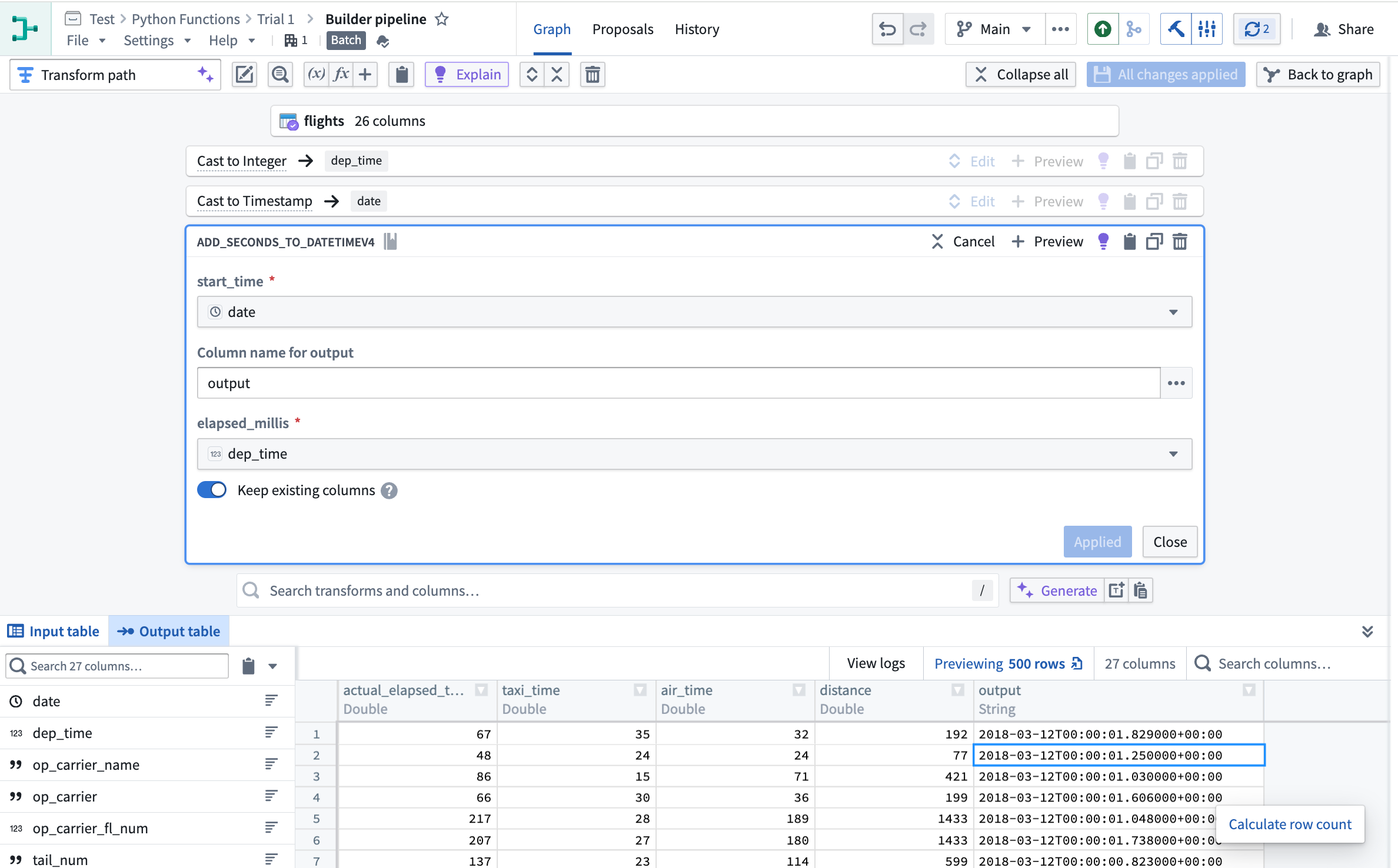Open the elapsed_millis dep_time dropdown
The image size is (1398, 868).
tap(694, 453)
